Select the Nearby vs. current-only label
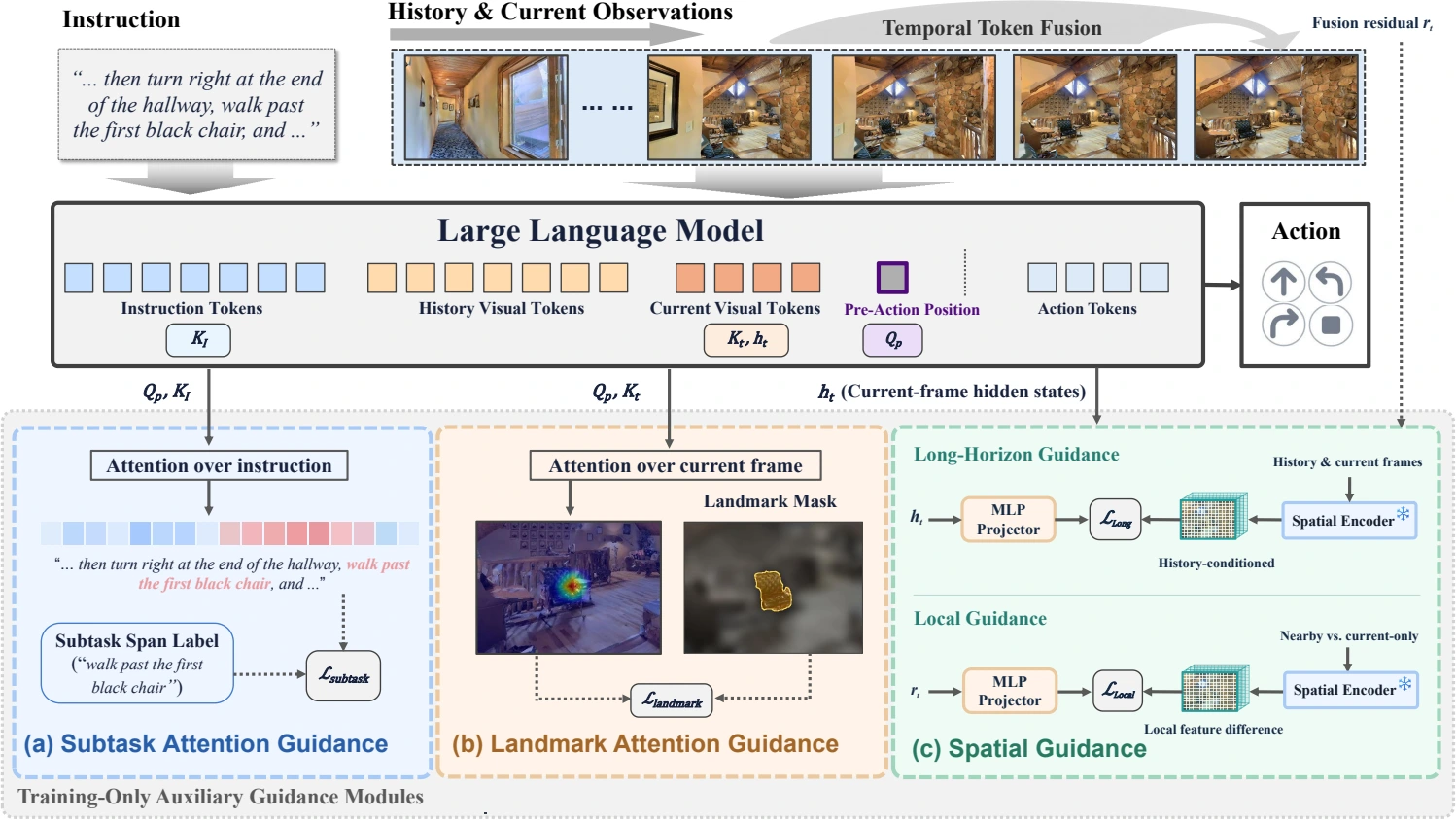1456x820 pixels. (x=1349, y=636)
